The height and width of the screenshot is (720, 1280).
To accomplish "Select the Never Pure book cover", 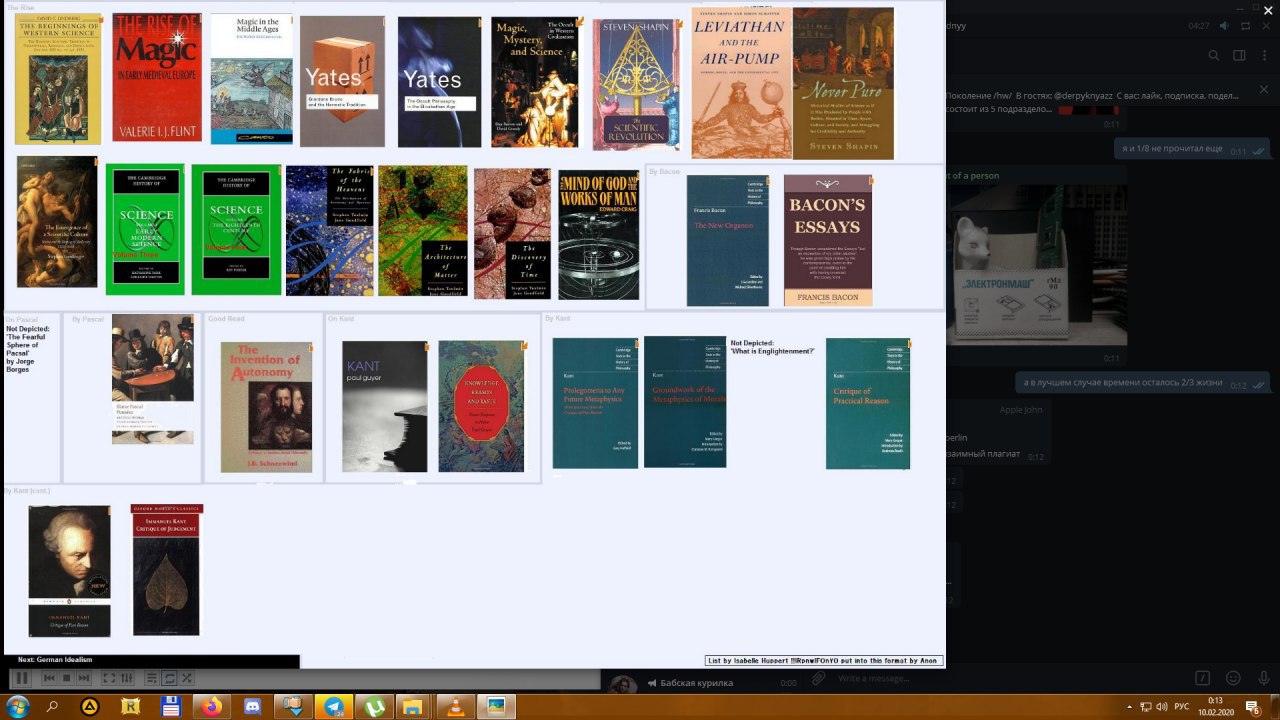I will coord(843,83).
